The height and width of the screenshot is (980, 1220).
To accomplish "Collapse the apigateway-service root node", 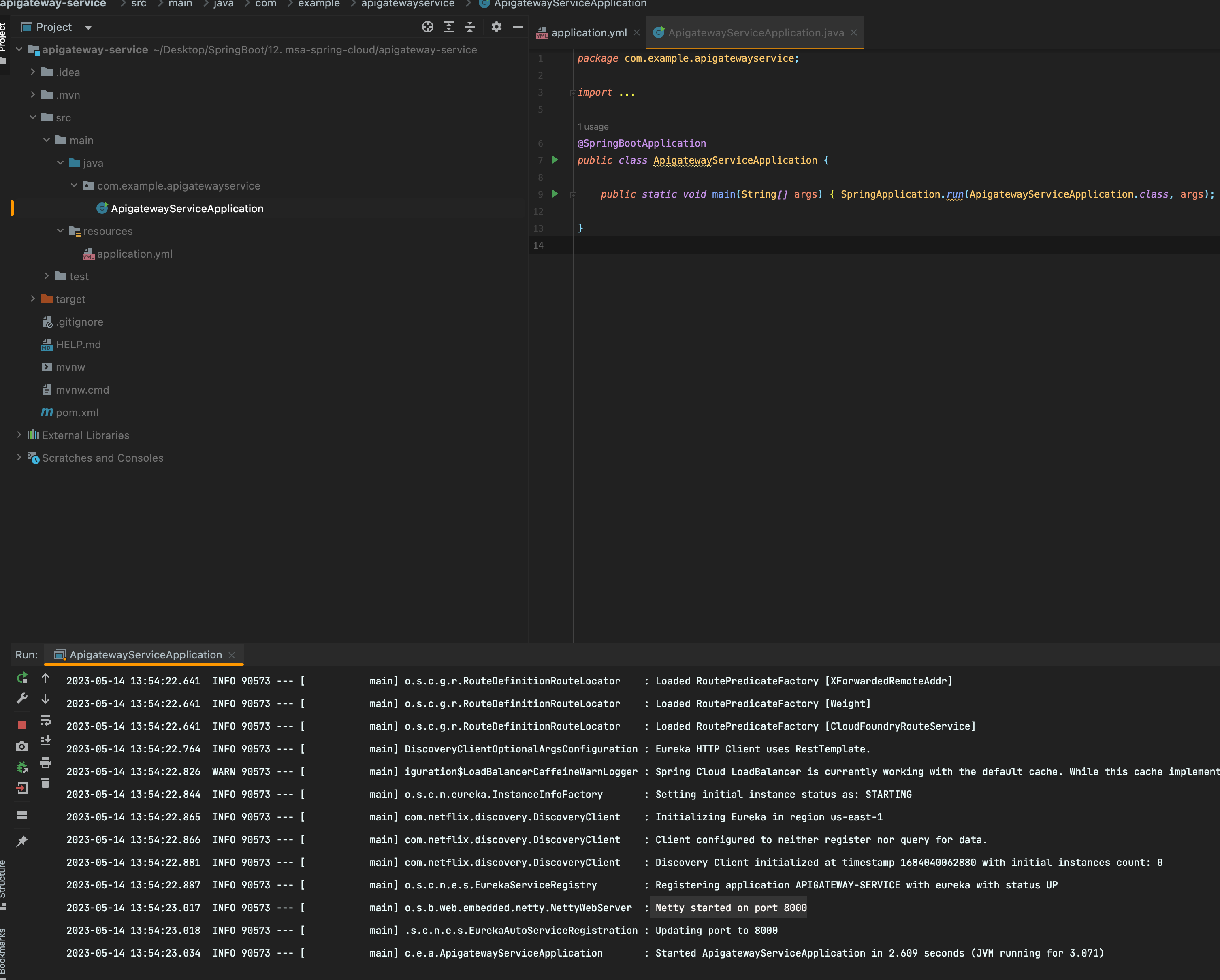I will pos(19,49).
